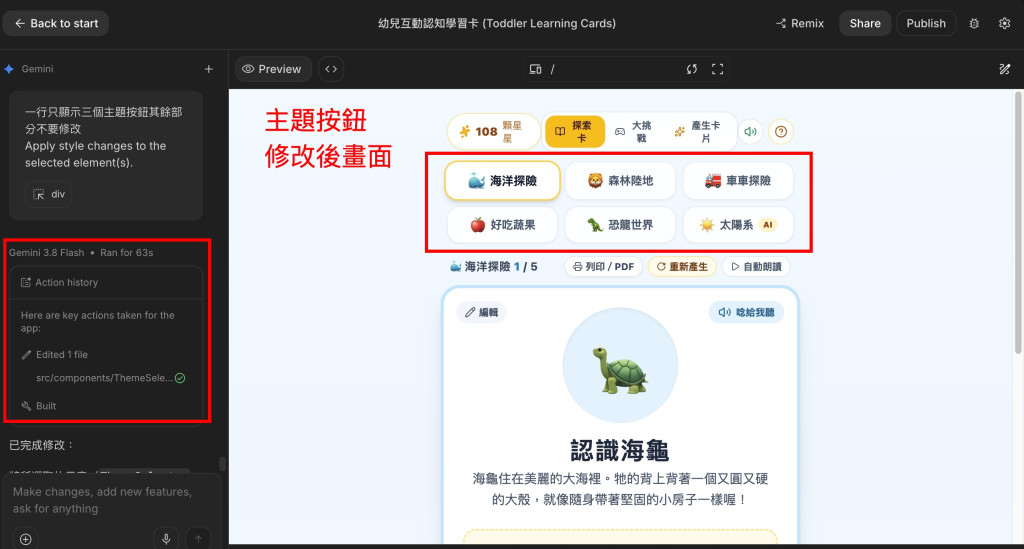Select the 探索卡 tab
The image size is (1024, 549).
point(574,132)
